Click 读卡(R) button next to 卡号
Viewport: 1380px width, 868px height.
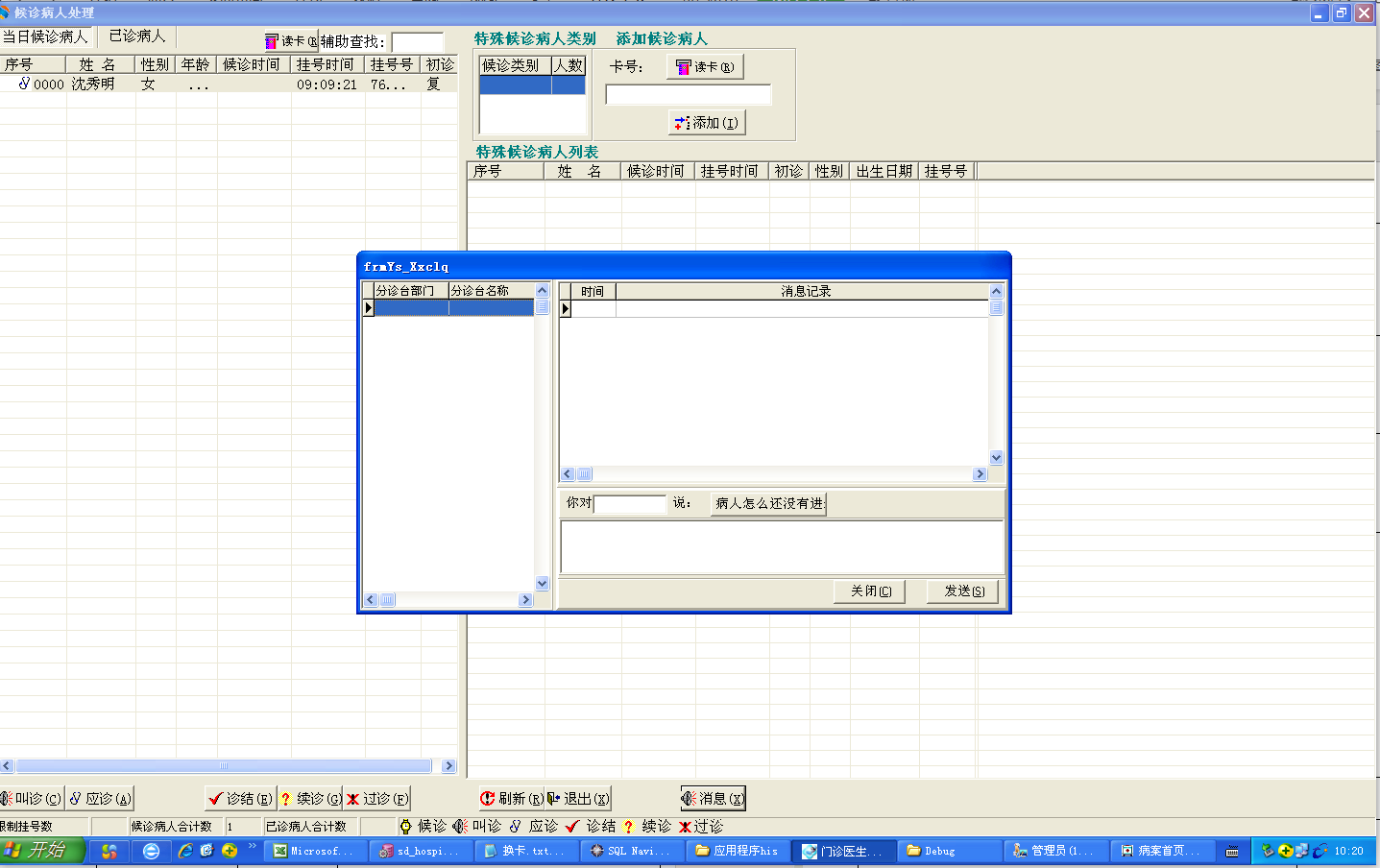pyautogui.click(x=705, y=66)
